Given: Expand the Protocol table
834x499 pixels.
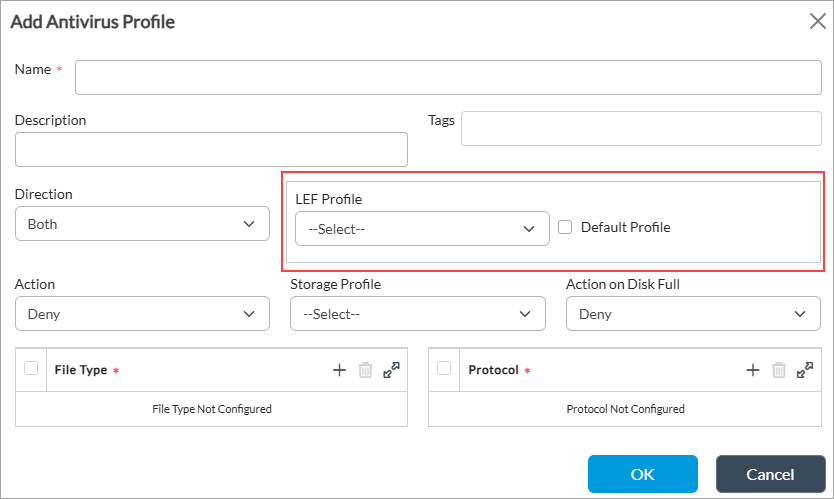Looking at the screenshot, I should [x=805, y=370].
